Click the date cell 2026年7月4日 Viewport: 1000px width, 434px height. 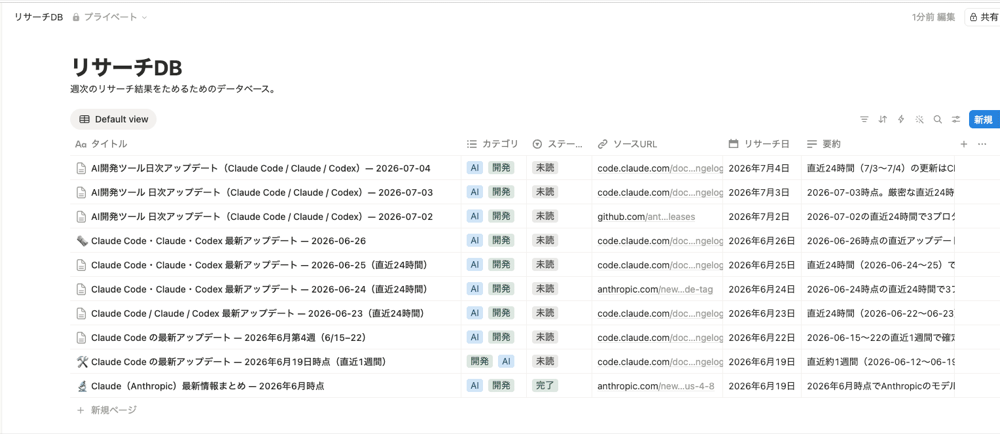[x=761, y=168]
